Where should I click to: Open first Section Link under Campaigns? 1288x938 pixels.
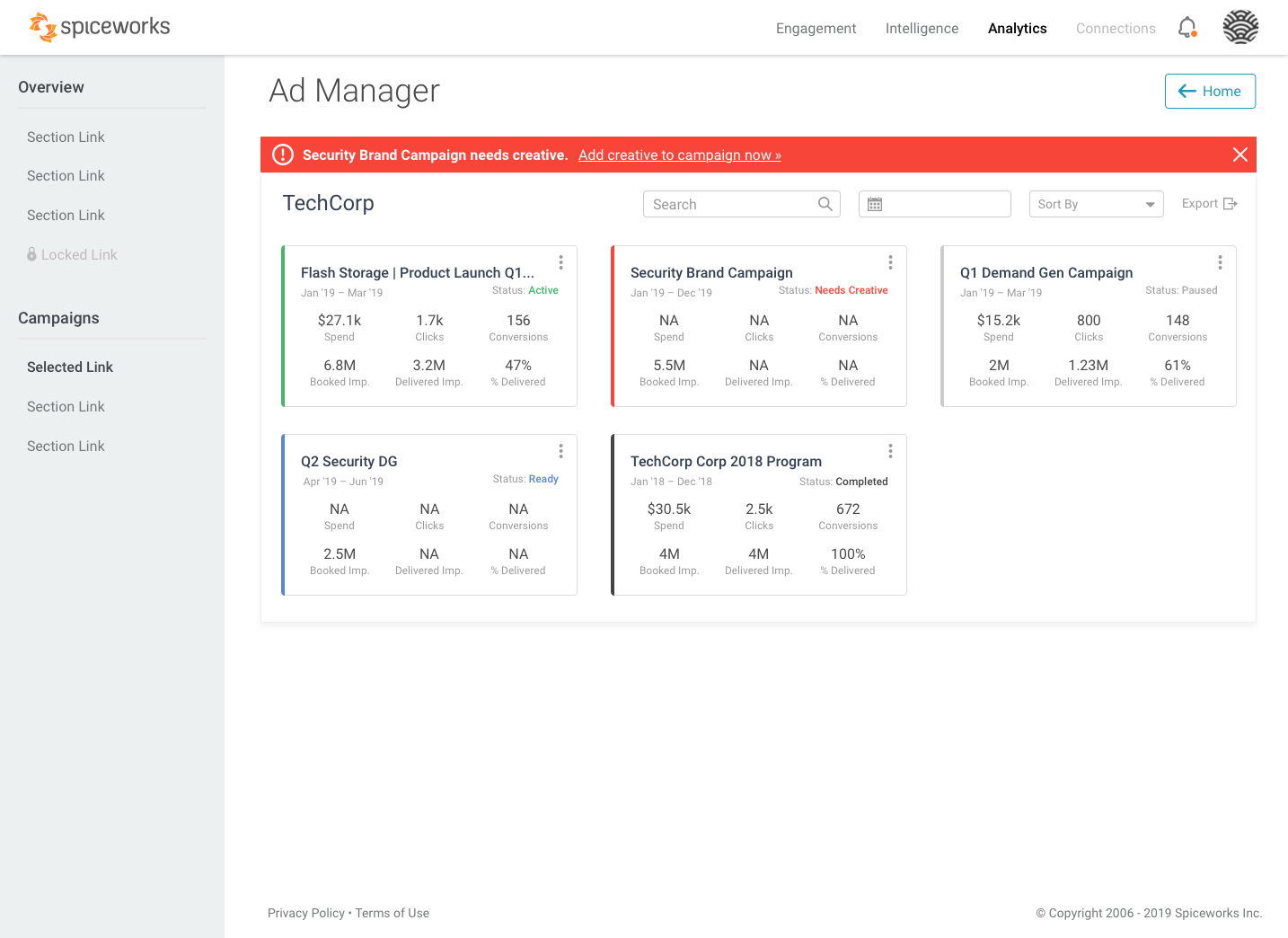[66, 407]
